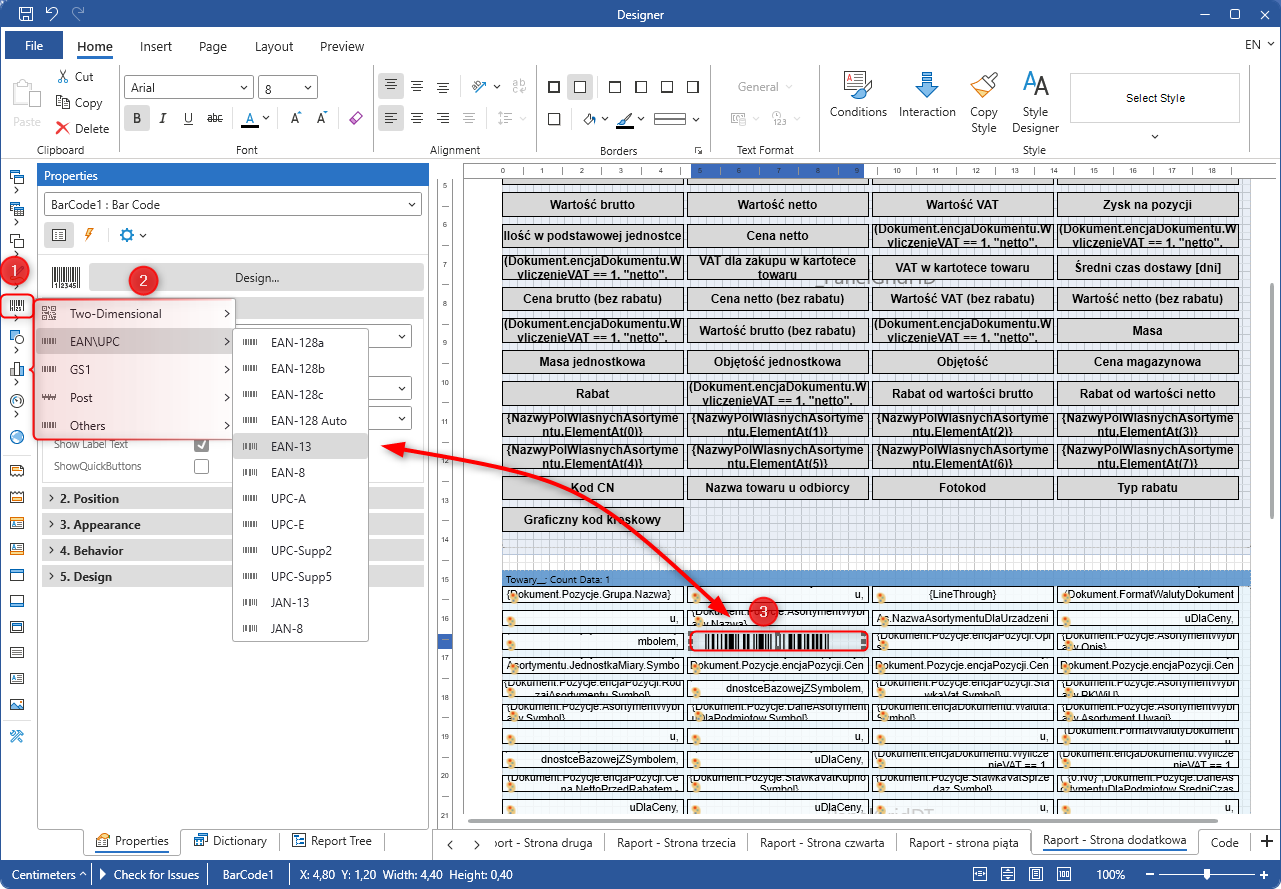Select EAN-8 from the barcode submenu
This screenshot has width=1281, height=889.
pos(288,473)
